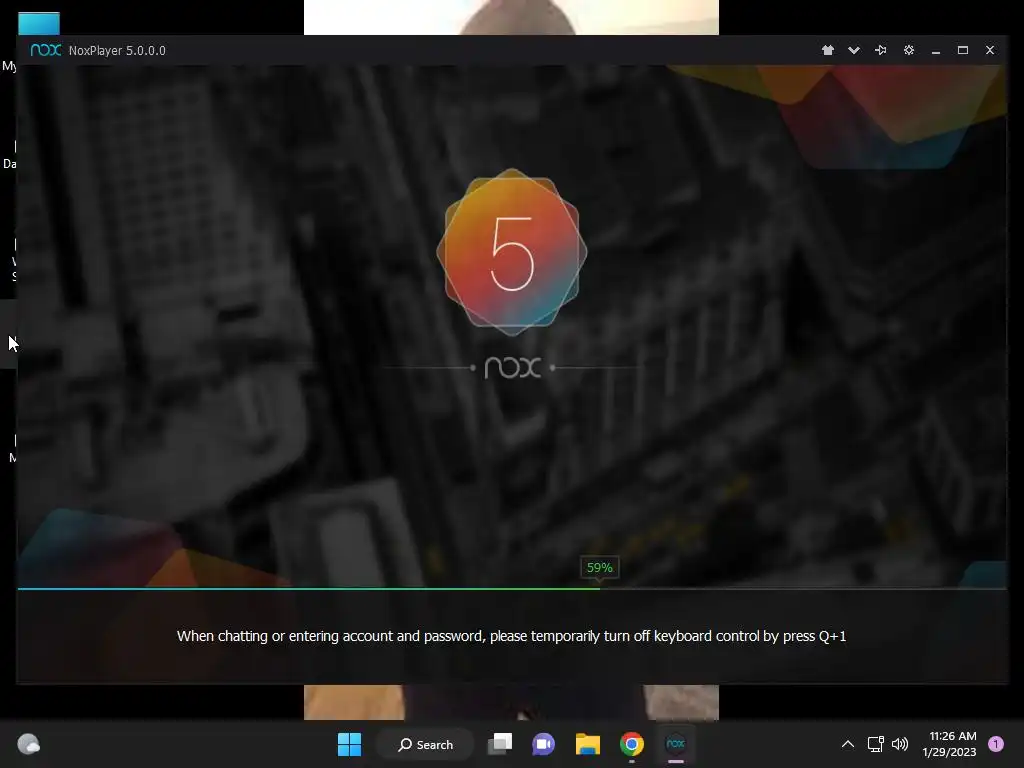Open the notification count badge
The image size is (1024, 768).
click(996, 744)
